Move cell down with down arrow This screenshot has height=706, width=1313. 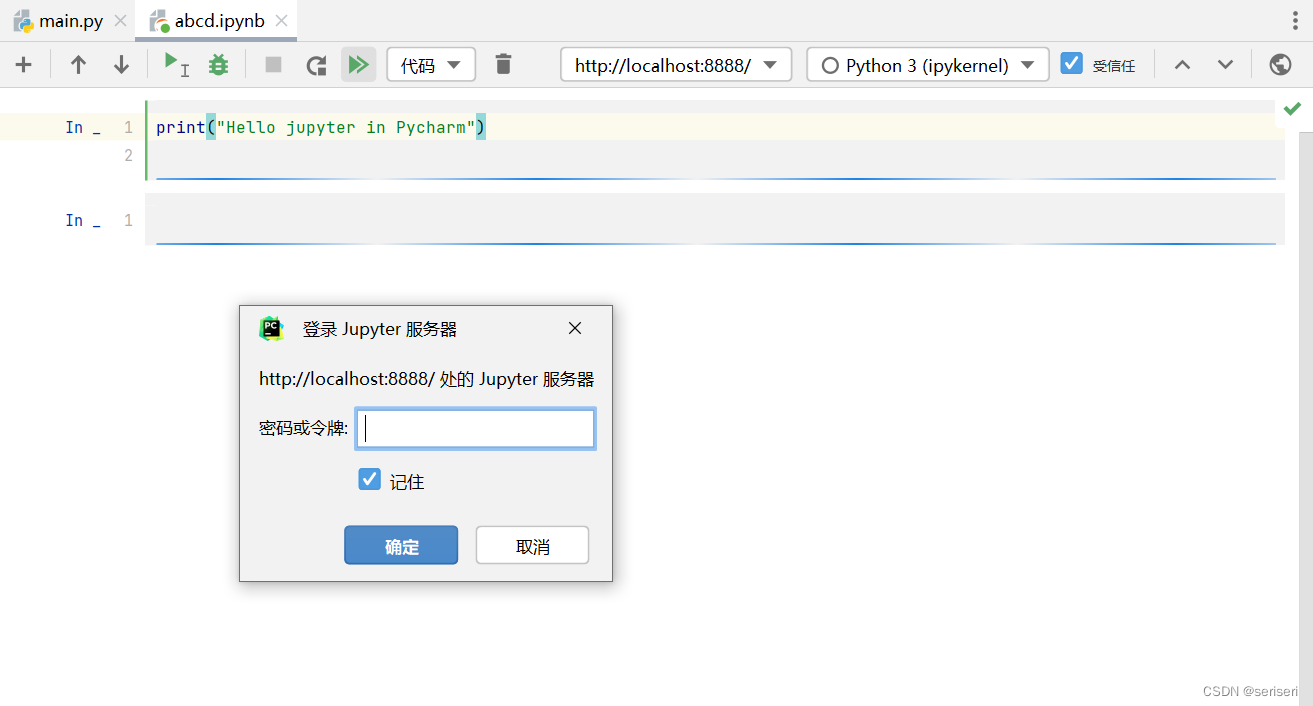121,65
